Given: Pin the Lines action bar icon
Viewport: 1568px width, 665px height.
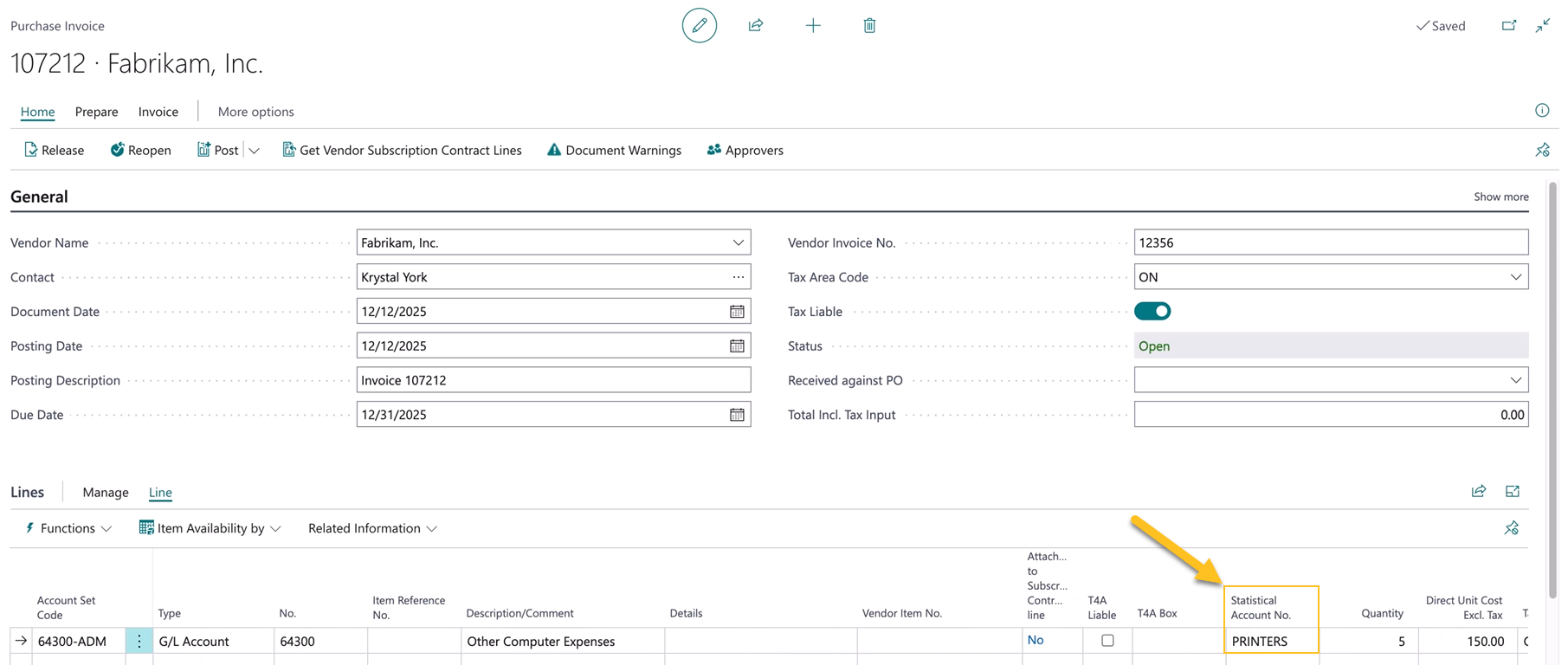Looking at the screenshot, I should click(1512, 528).
